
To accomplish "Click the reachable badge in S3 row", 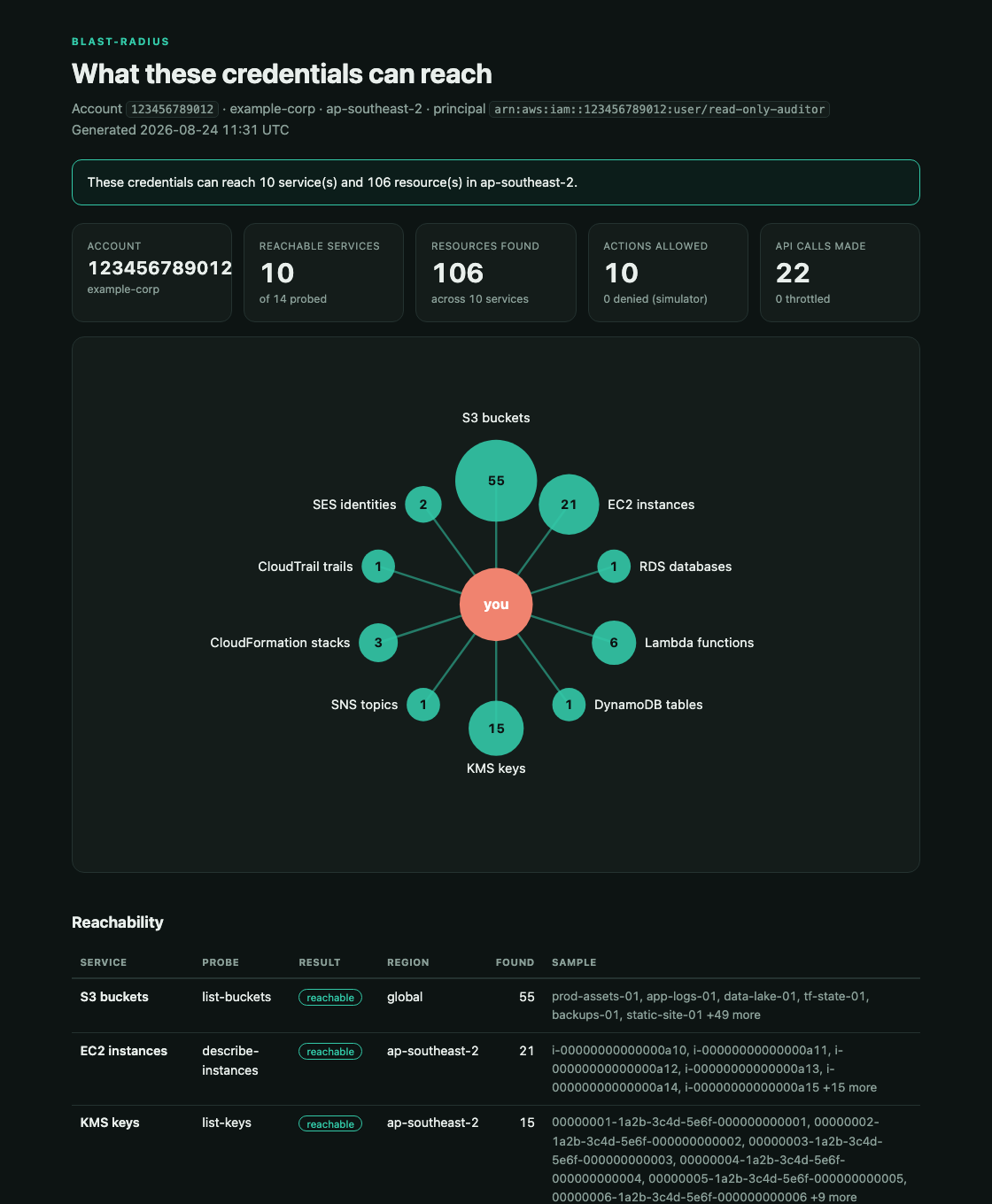I will [330, 998].
